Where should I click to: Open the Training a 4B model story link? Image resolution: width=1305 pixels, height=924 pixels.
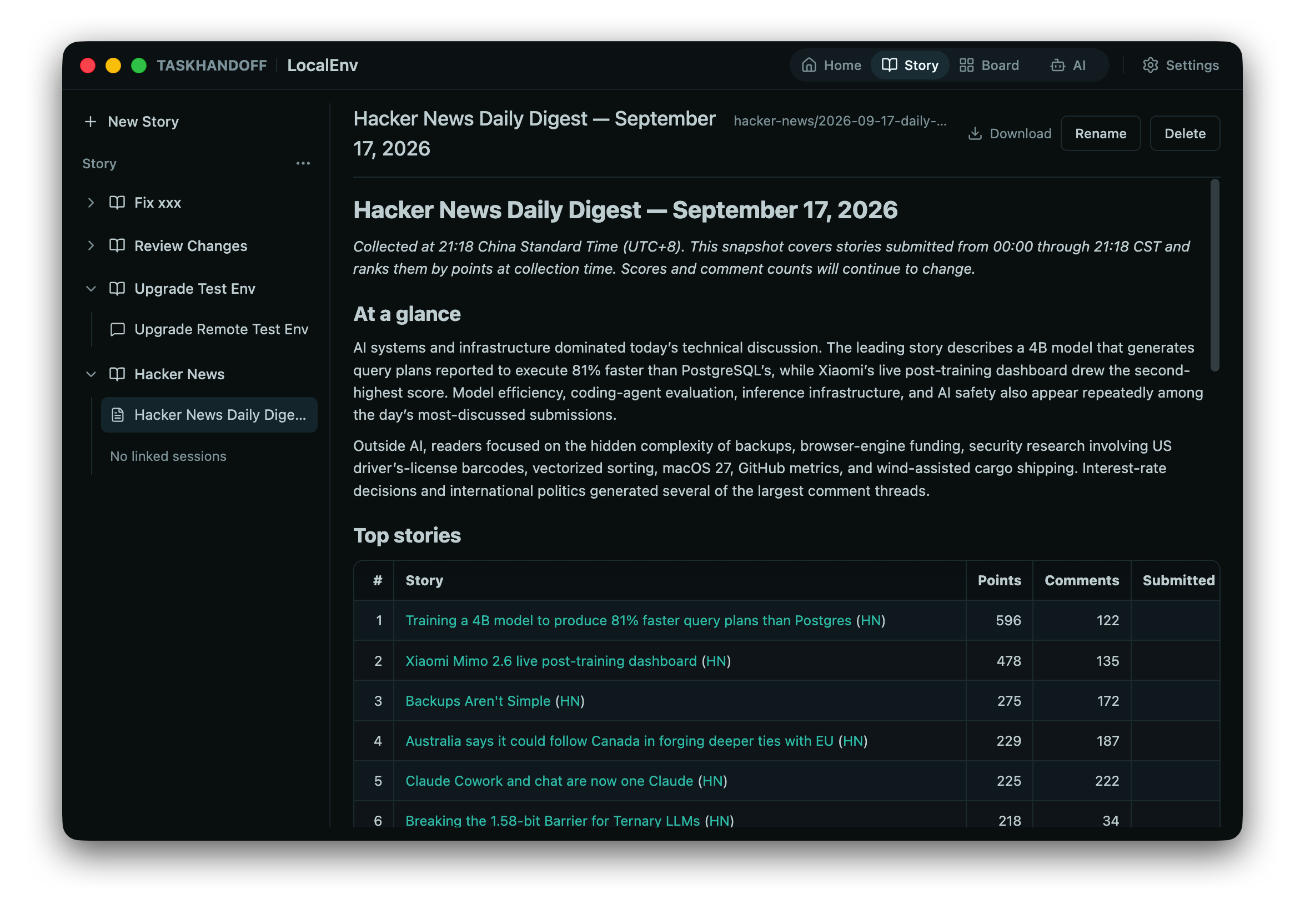(x=628, y=621)
